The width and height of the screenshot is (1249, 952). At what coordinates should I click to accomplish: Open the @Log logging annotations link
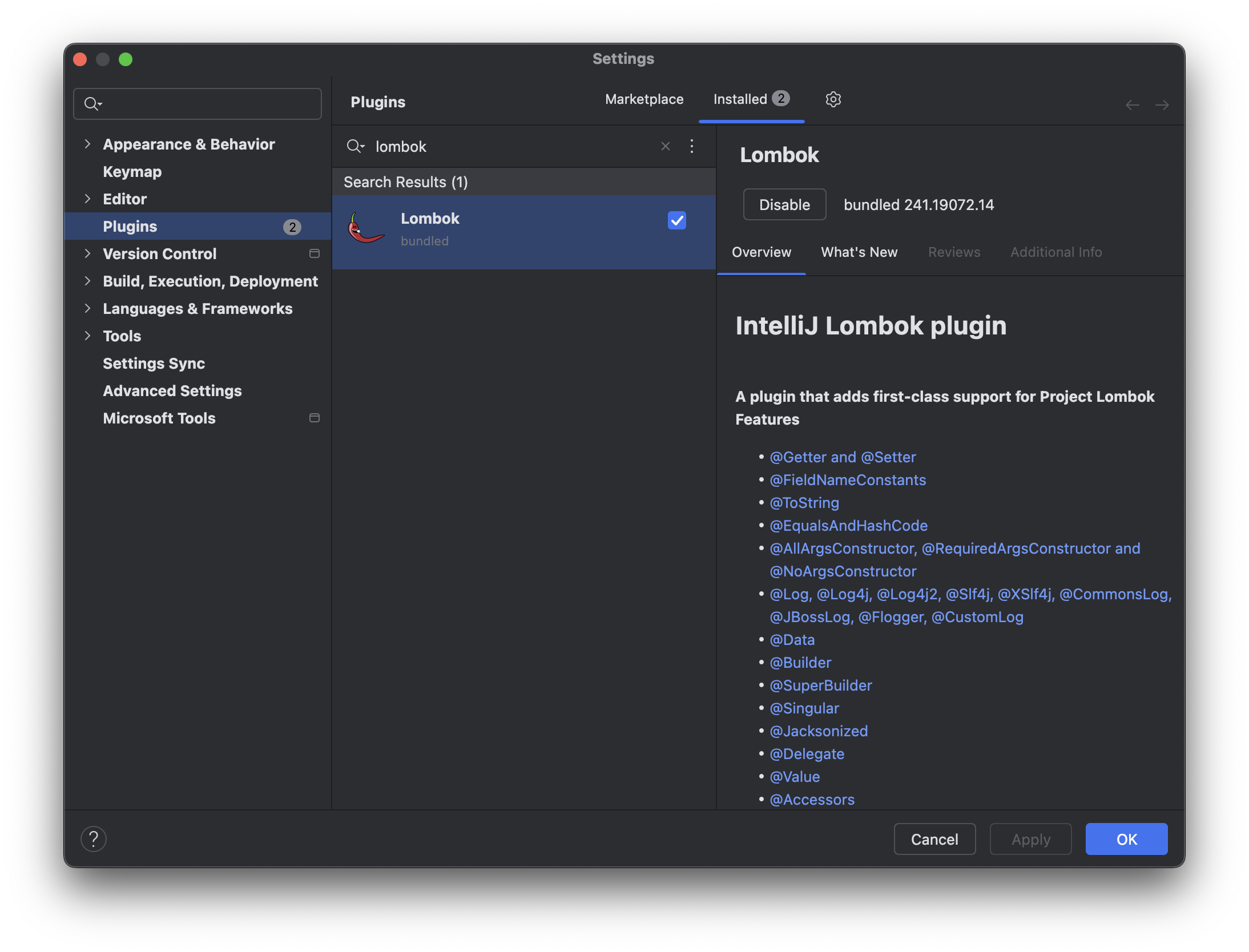coord(970,606)
